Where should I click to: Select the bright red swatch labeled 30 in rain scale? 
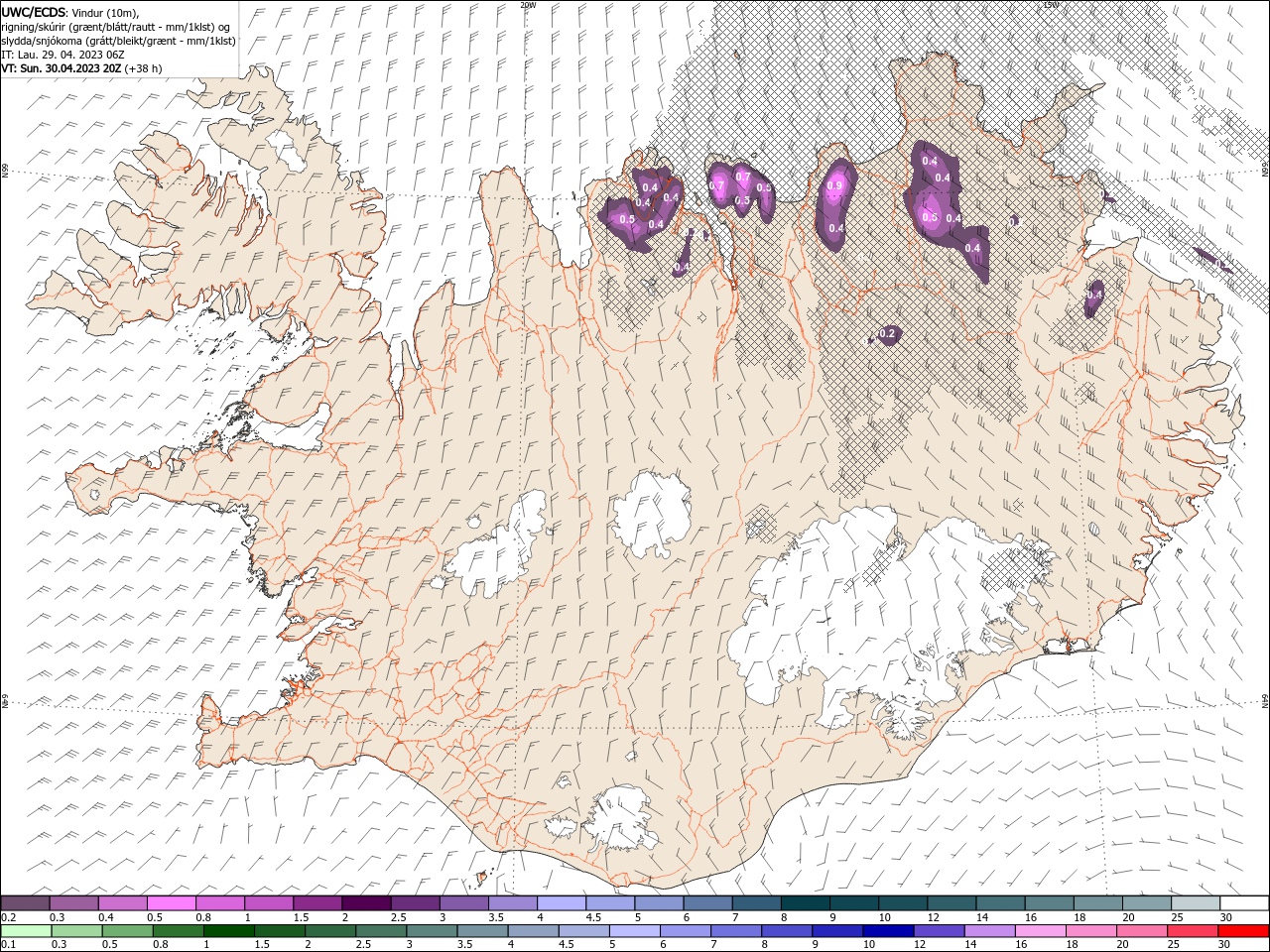coord(1243,931)
